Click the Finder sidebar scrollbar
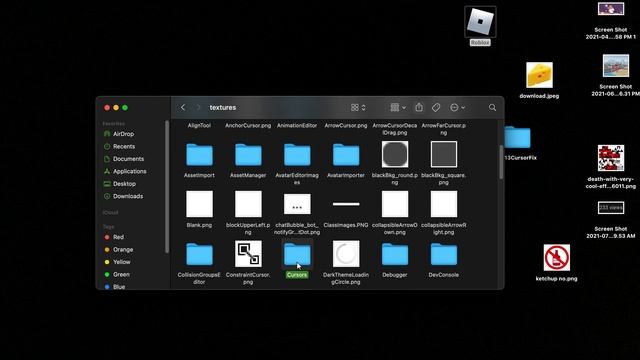This screenshot has height=360, width=640. coord(167,187)
